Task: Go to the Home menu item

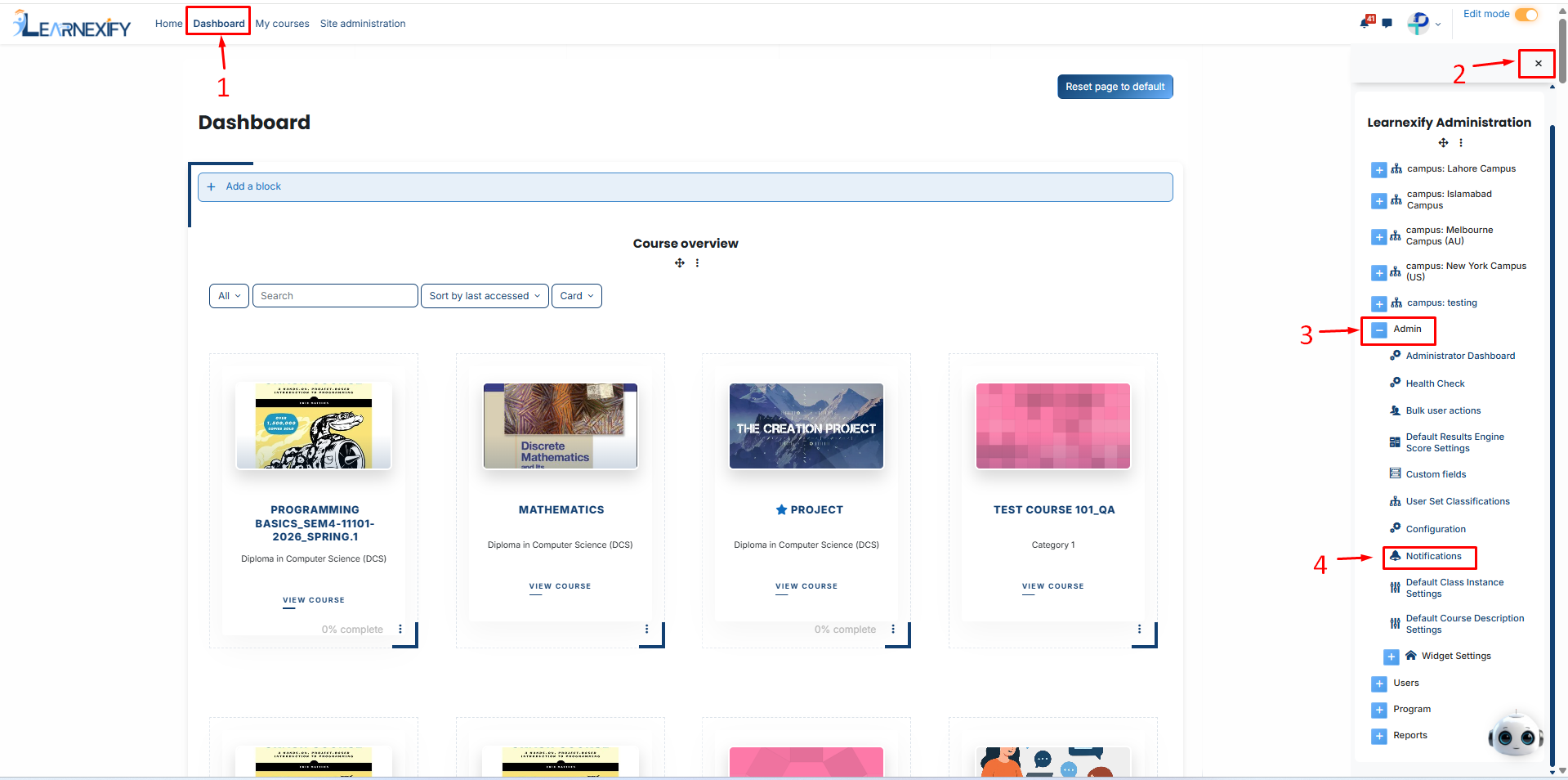Action: [x=168, y=24]
